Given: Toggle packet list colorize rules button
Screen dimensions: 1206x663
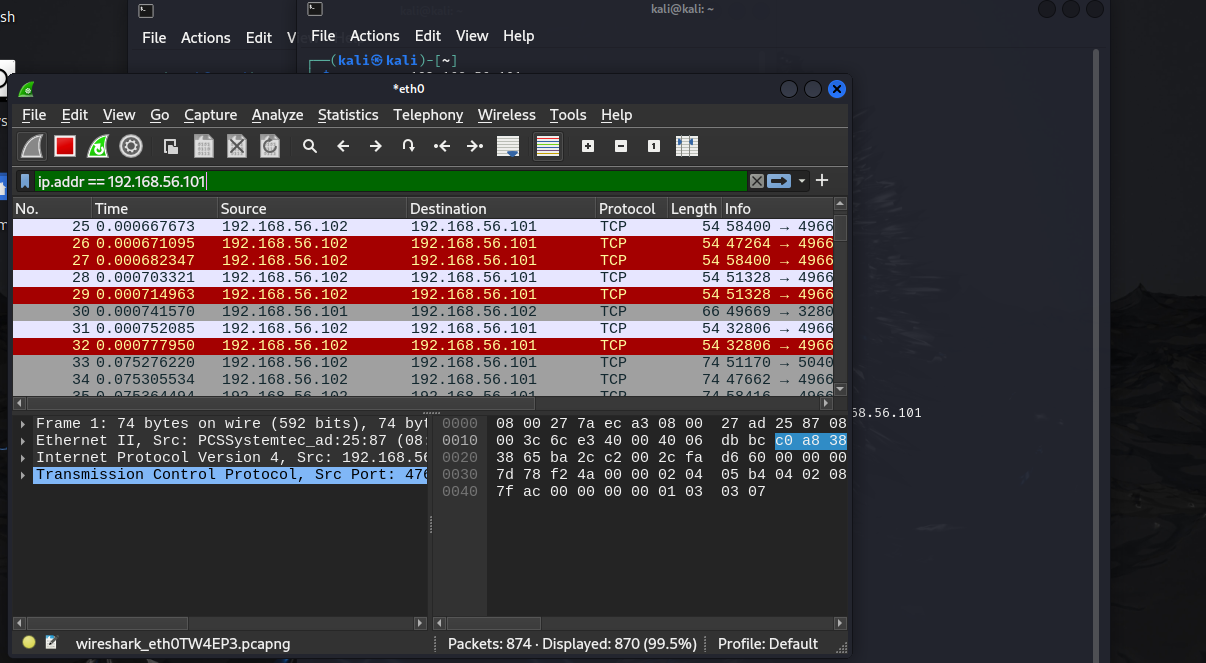Looking at the screenshot, I should pyautogui.click(x=548, y=146).
